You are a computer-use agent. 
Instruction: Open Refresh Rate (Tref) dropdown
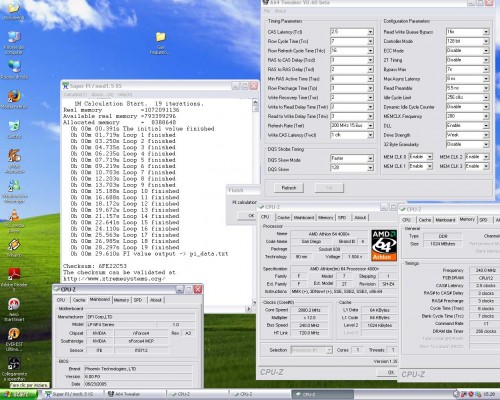pos(370,126)
